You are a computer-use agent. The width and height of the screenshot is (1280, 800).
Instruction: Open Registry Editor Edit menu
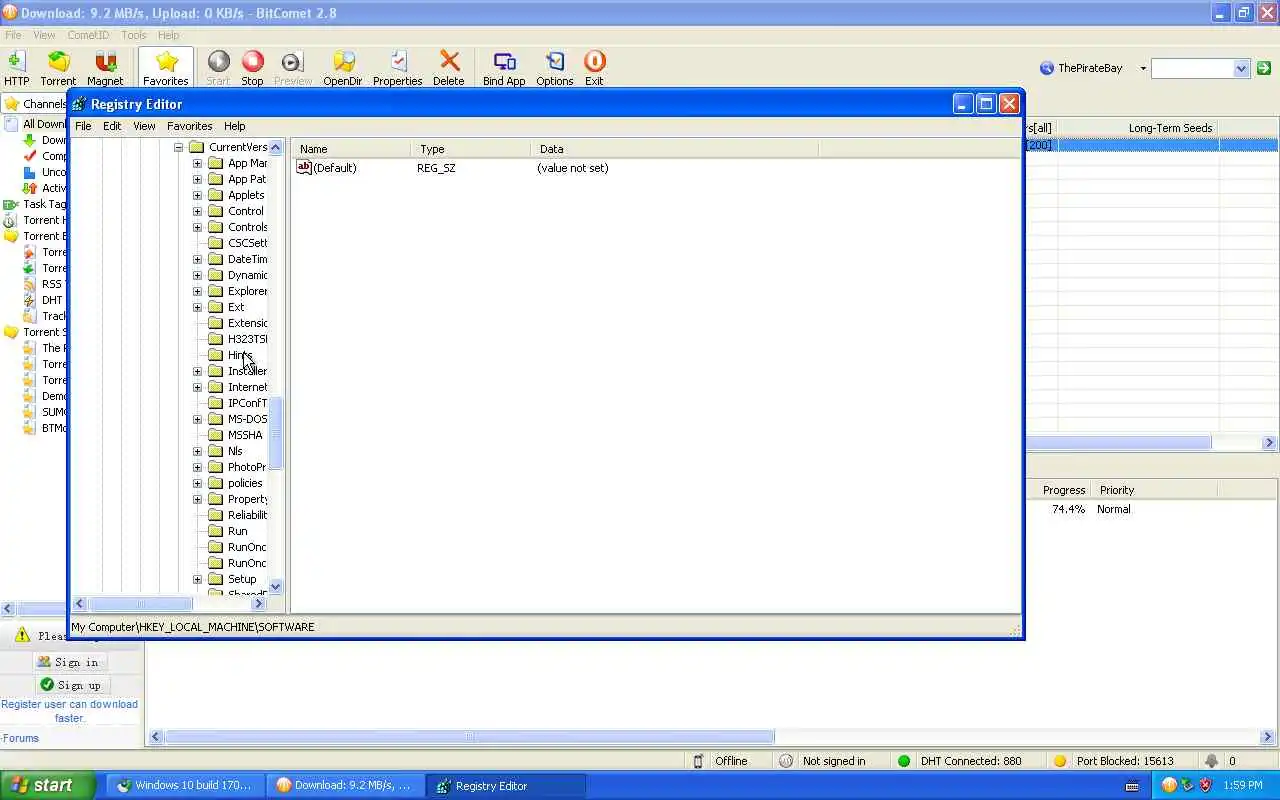pyautogui.click(x=112, y=126)
